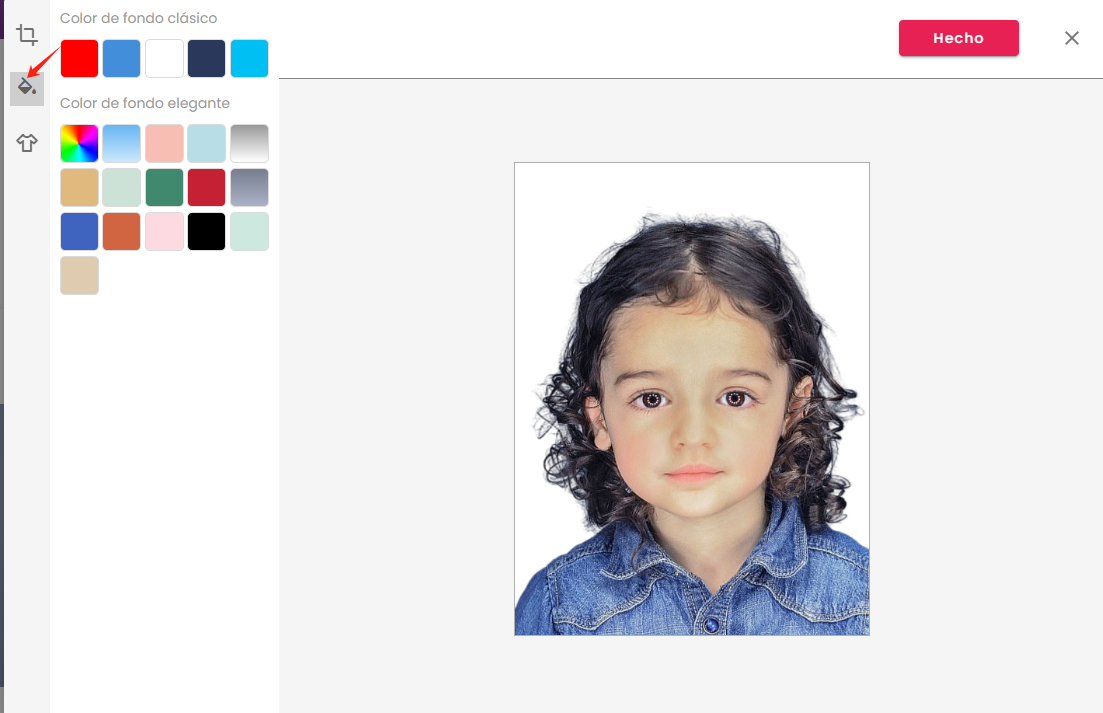Open the clothing t-shirt tool
Screen dimensions: 1103x713
[x=27, y=143]
